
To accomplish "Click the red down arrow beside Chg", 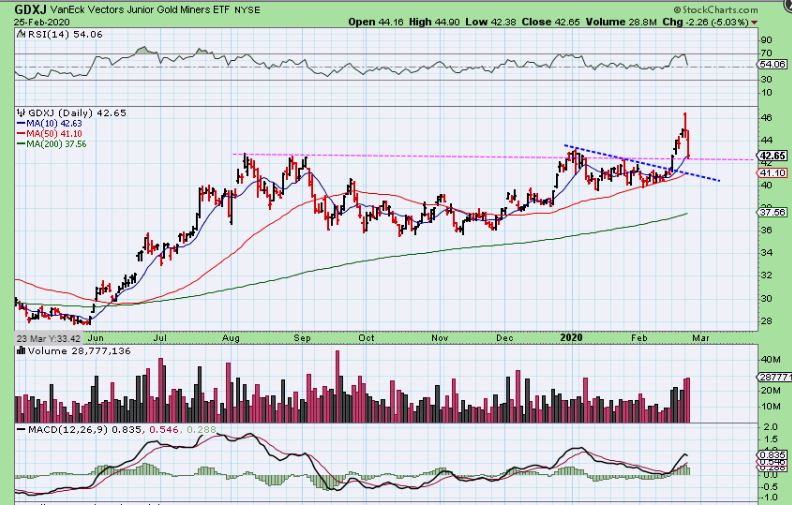I will click(754, 22).
